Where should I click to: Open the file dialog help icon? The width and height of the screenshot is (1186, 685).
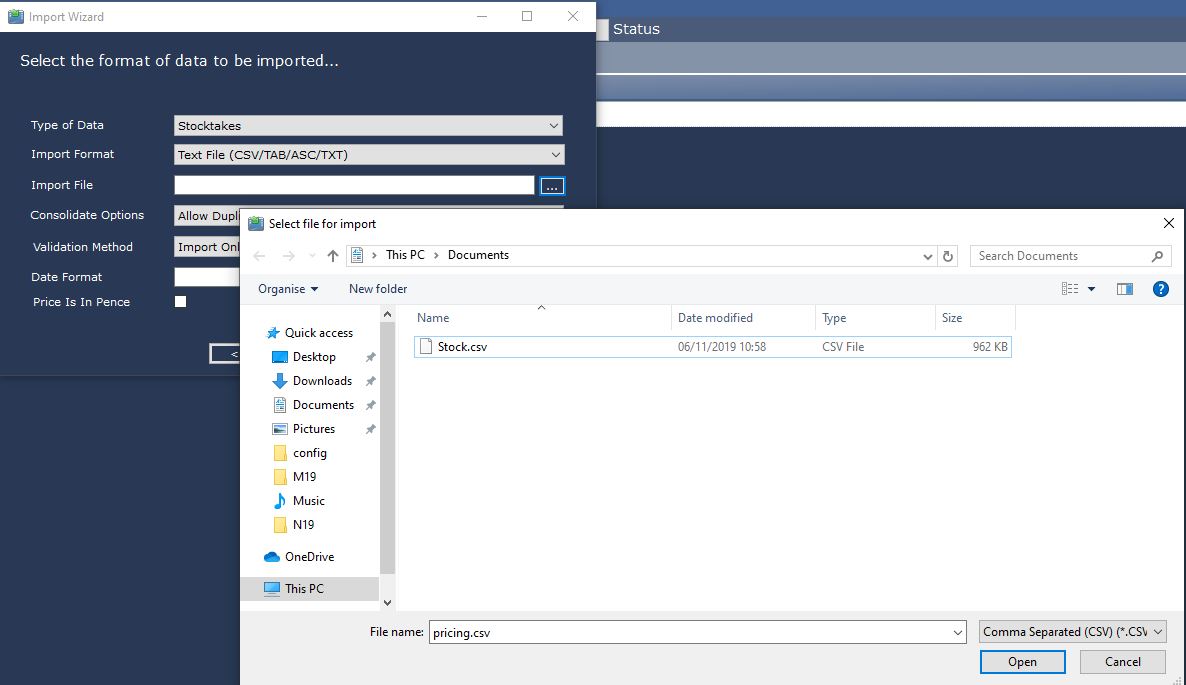[1160, 289]
